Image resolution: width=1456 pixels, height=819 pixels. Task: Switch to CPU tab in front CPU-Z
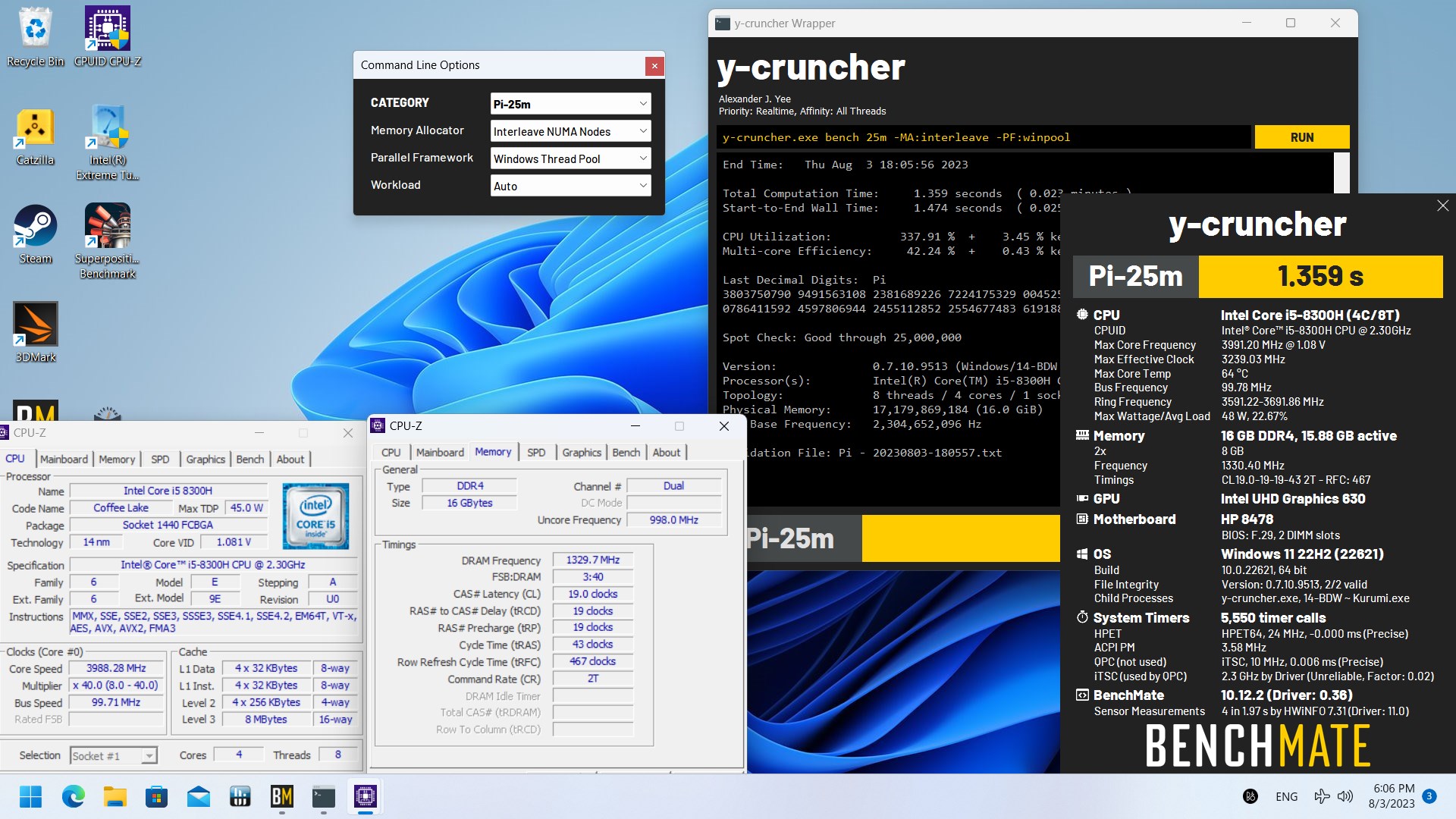click(391, 452)
